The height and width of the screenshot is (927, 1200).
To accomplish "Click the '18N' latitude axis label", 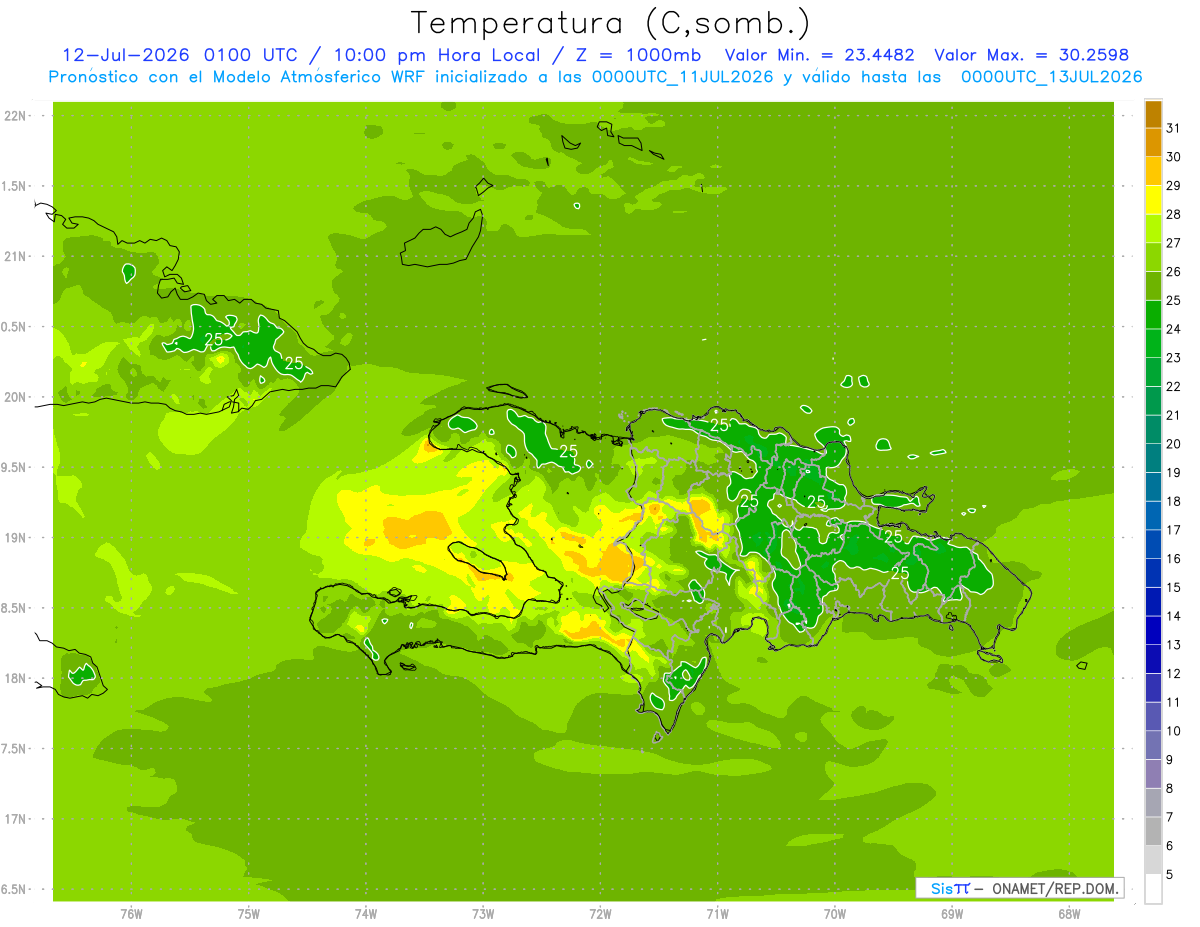I will (17, 678).
